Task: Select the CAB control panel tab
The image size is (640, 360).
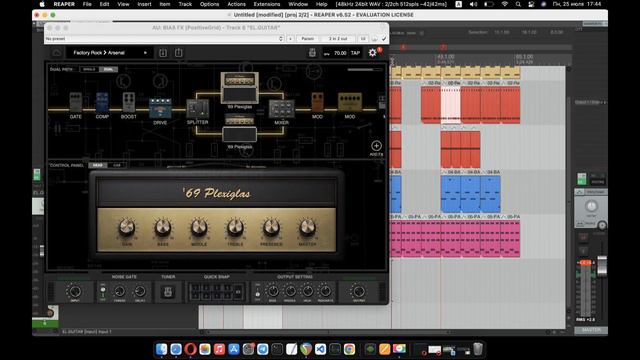Action: click(x=117, y=165)
